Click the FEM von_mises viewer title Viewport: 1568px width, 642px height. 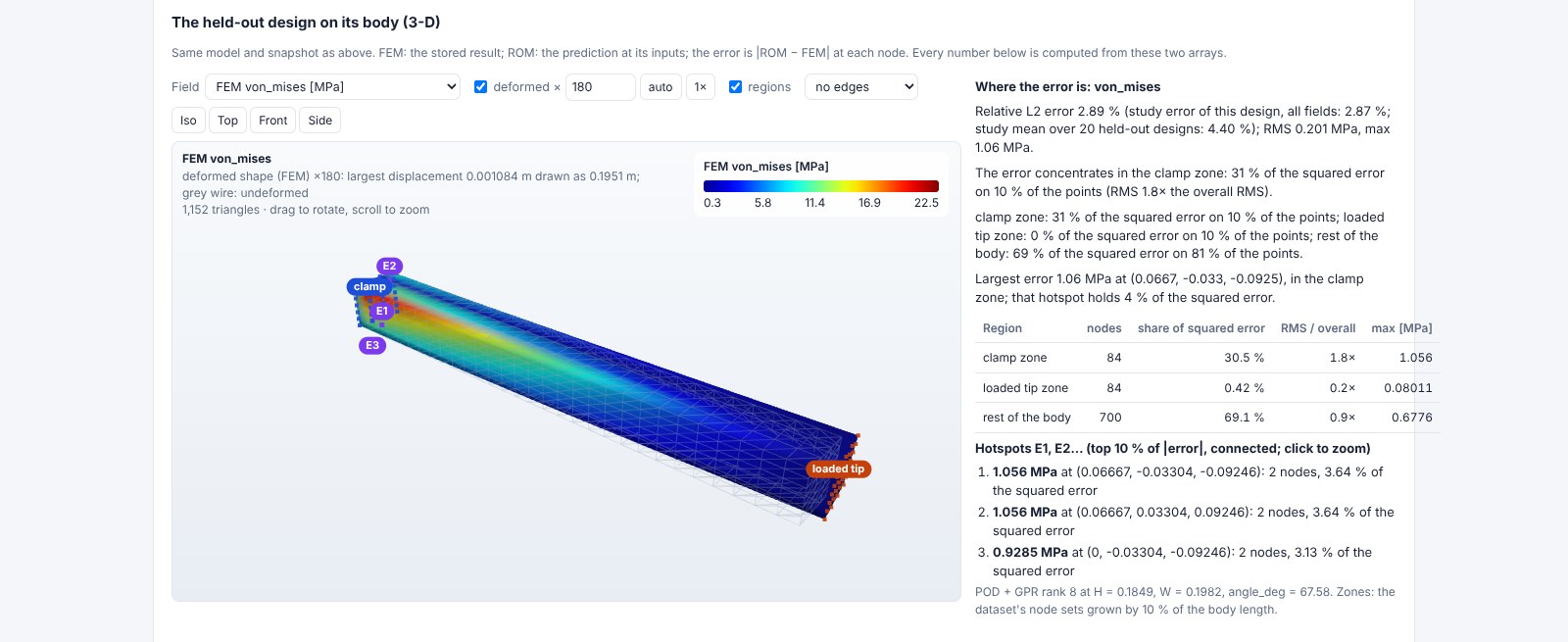[x=226, y=159]
